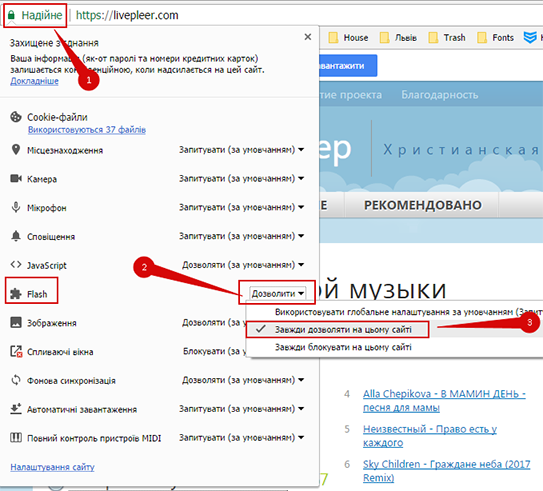Viewport: 543px width, 491px height.
Task: Expand the Камера permission dropdown
Action: pyautogui.click(x=241, y=179)
